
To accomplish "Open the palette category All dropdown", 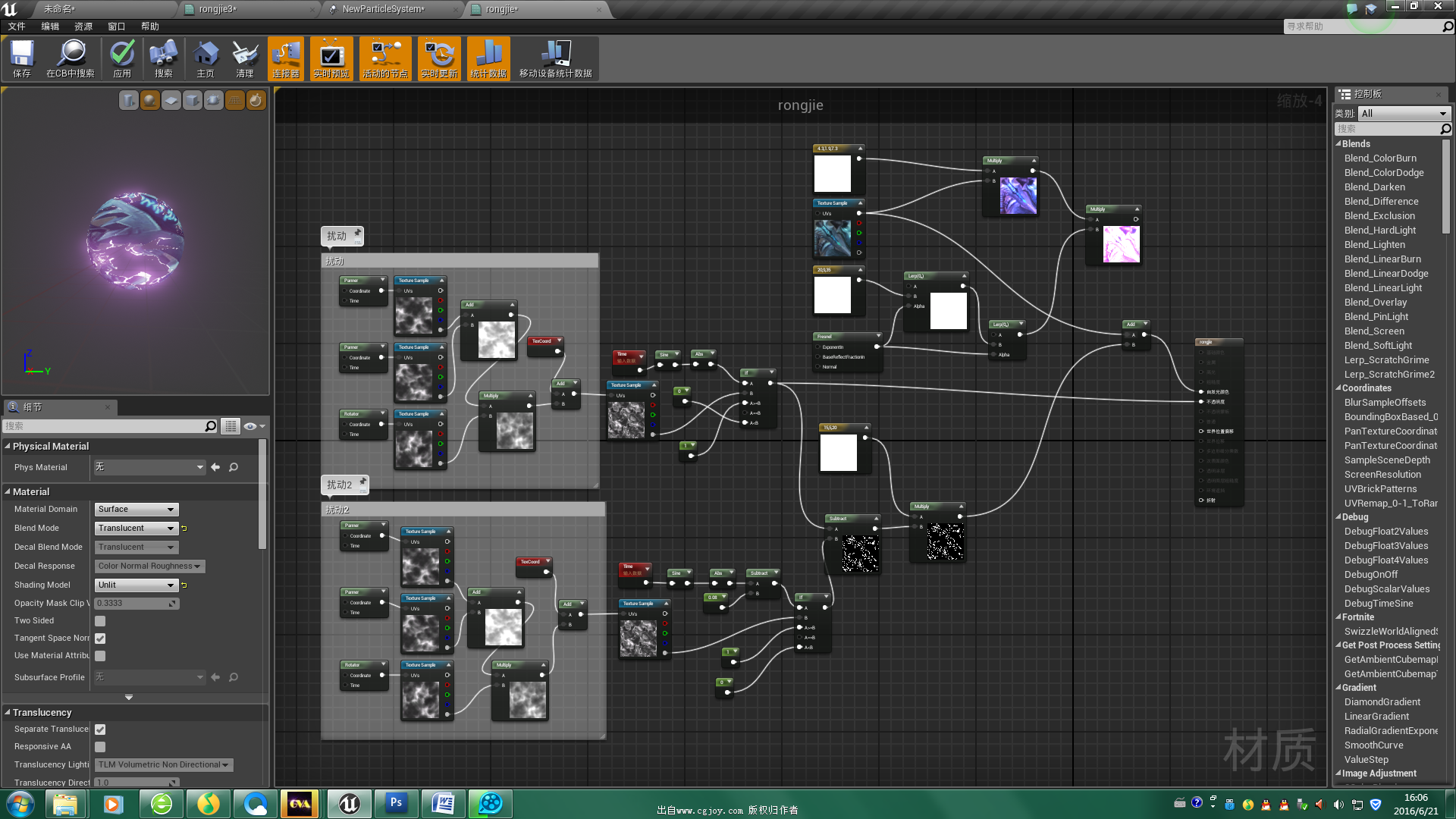I will pyautogui.click(x=1404, y=114).
